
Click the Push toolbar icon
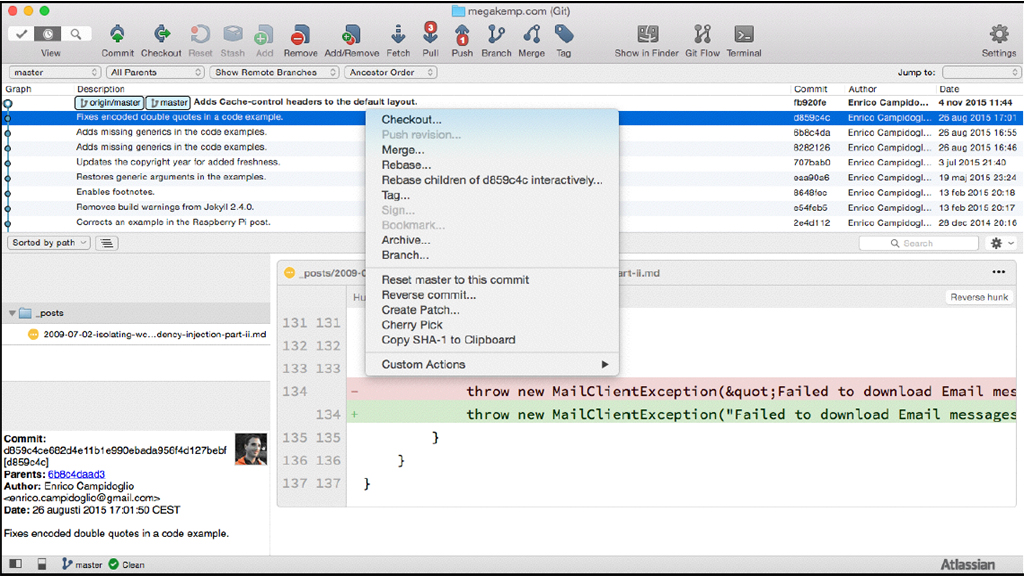click(462, 36)
